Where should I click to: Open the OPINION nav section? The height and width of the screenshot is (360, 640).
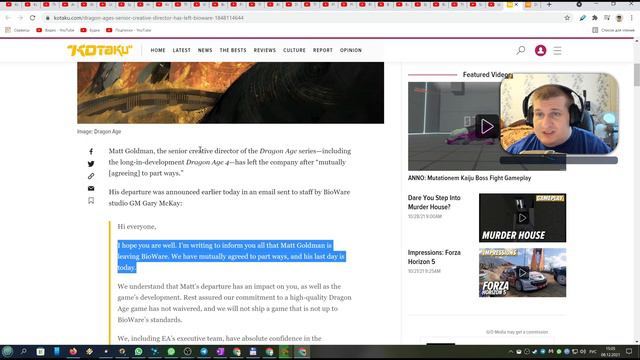tap(351, 50)
